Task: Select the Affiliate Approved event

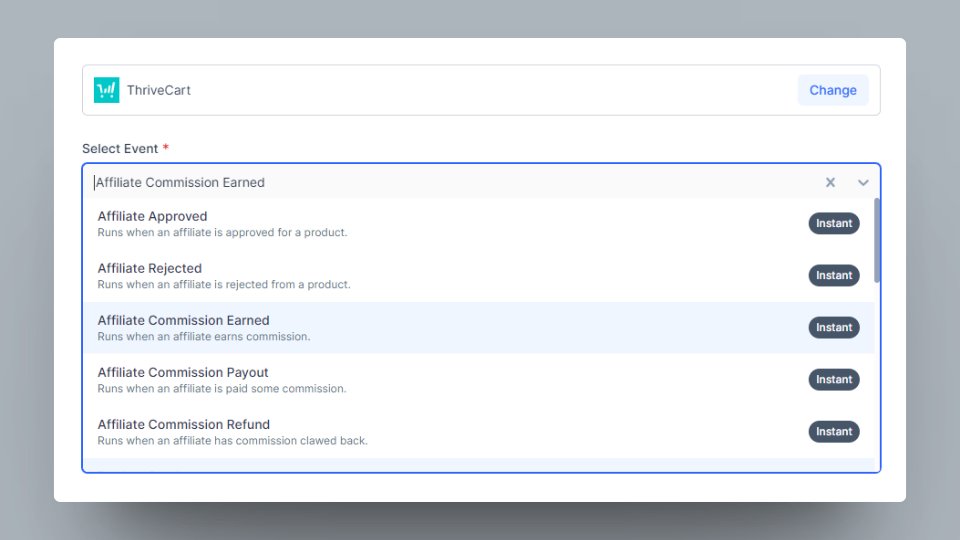Action: tap(479, 223)
